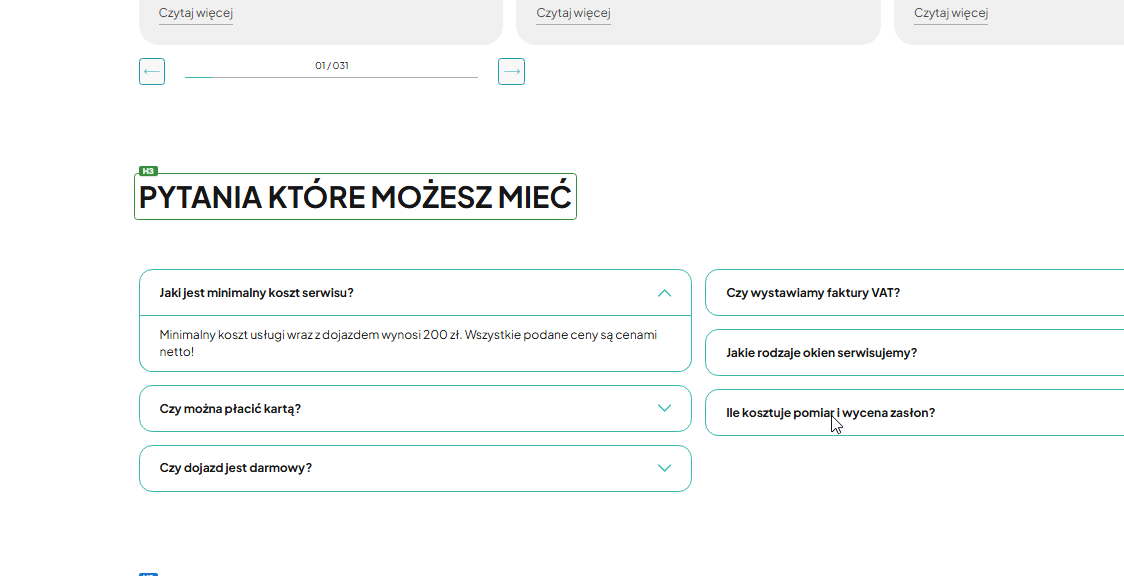Image resolution: width=1124 pixels, height=576 pixels.
Task: Open the middle 'Czytaj więcej' link
Action: pyautogui.click(x=573, y=13)
